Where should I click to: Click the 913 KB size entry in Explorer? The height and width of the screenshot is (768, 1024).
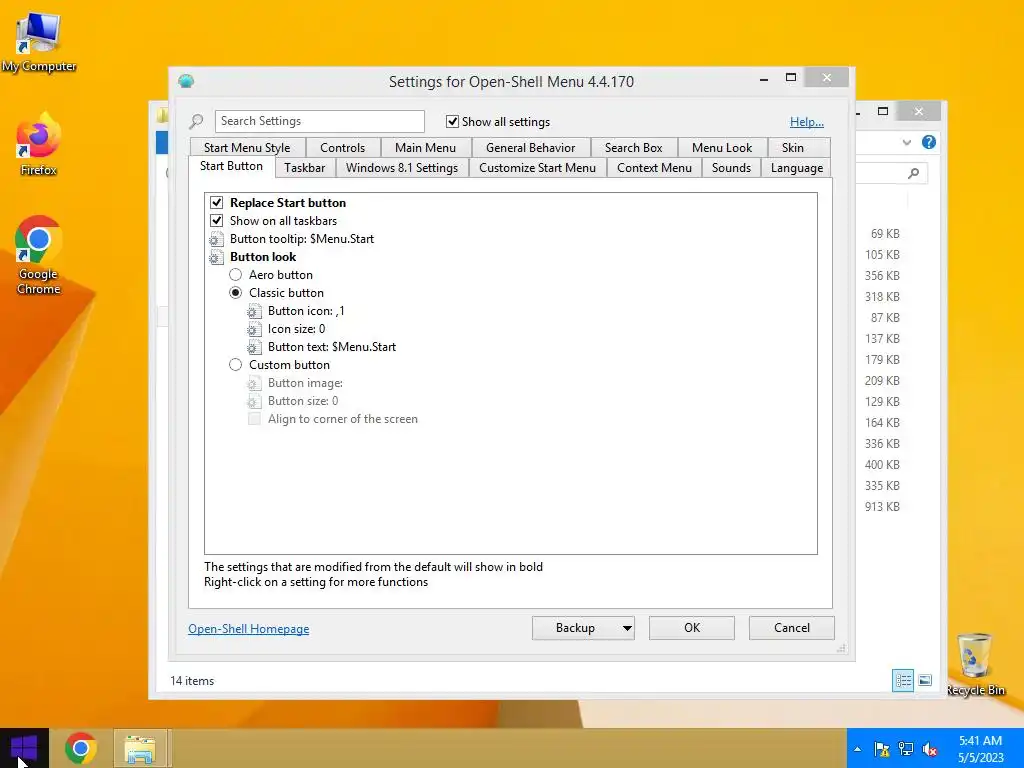click(882, 507)
